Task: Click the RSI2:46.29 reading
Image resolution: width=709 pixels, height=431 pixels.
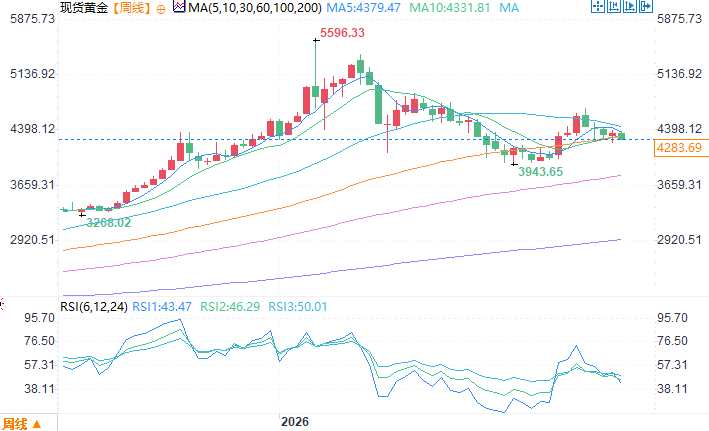Action: 230,307
